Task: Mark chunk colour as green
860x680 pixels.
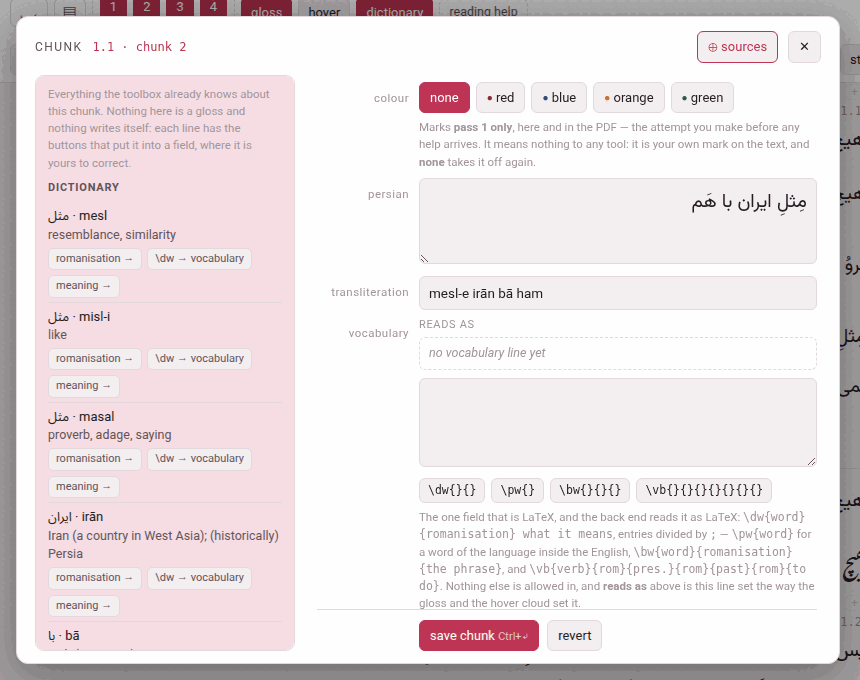Action: tap(702, 98)
